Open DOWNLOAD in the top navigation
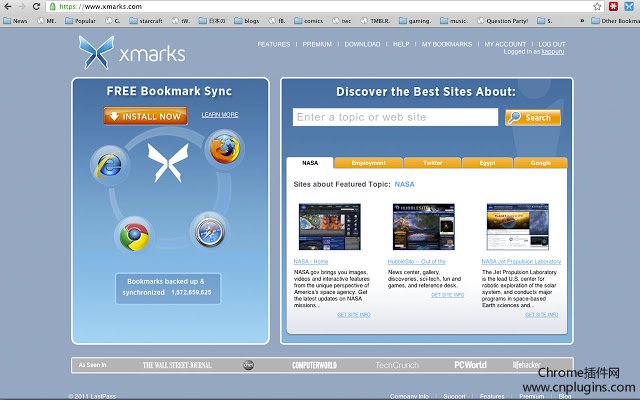 pyautogui.click(x=362, y=44)
